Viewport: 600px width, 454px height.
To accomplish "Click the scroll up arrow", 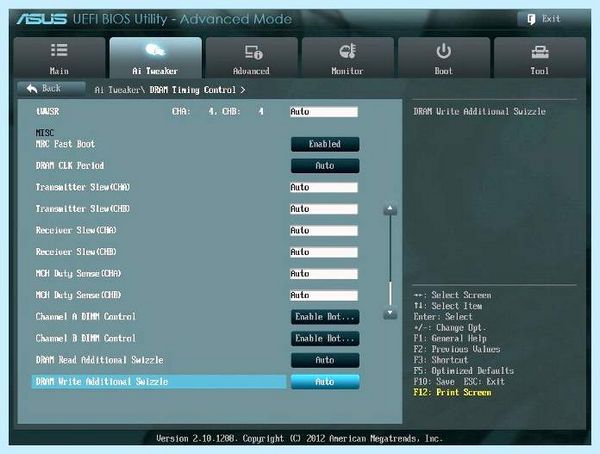I will tap(390, 209).
